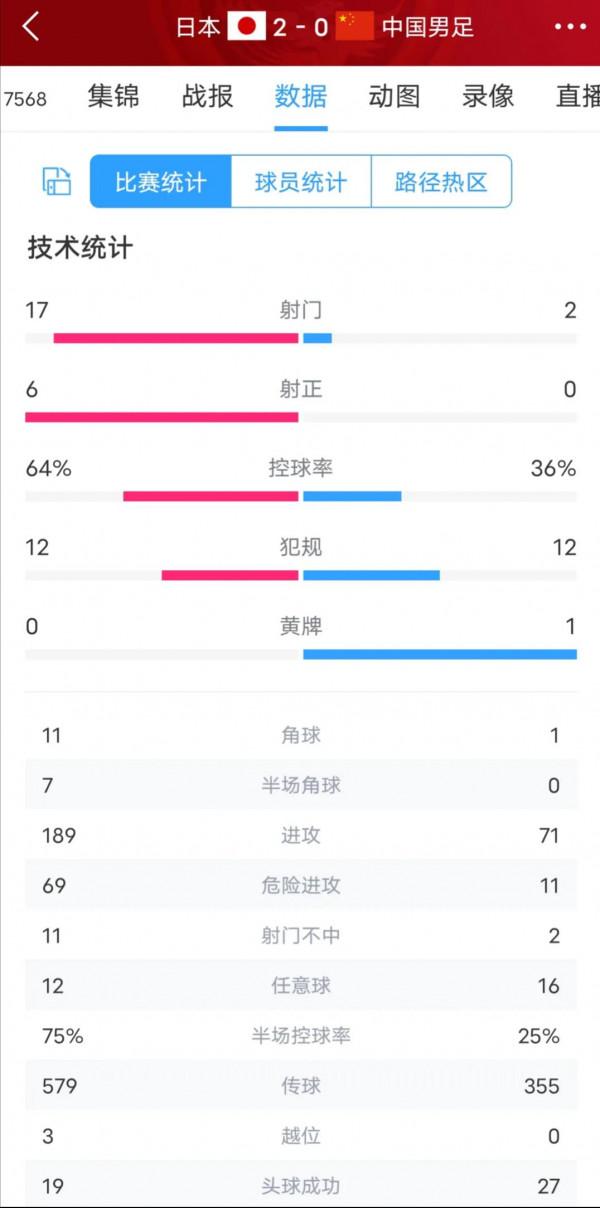The height and width of the screenshot is (1208, 600).
Task: Open the 录像 recording tab
Action: [x=485, y=96]
